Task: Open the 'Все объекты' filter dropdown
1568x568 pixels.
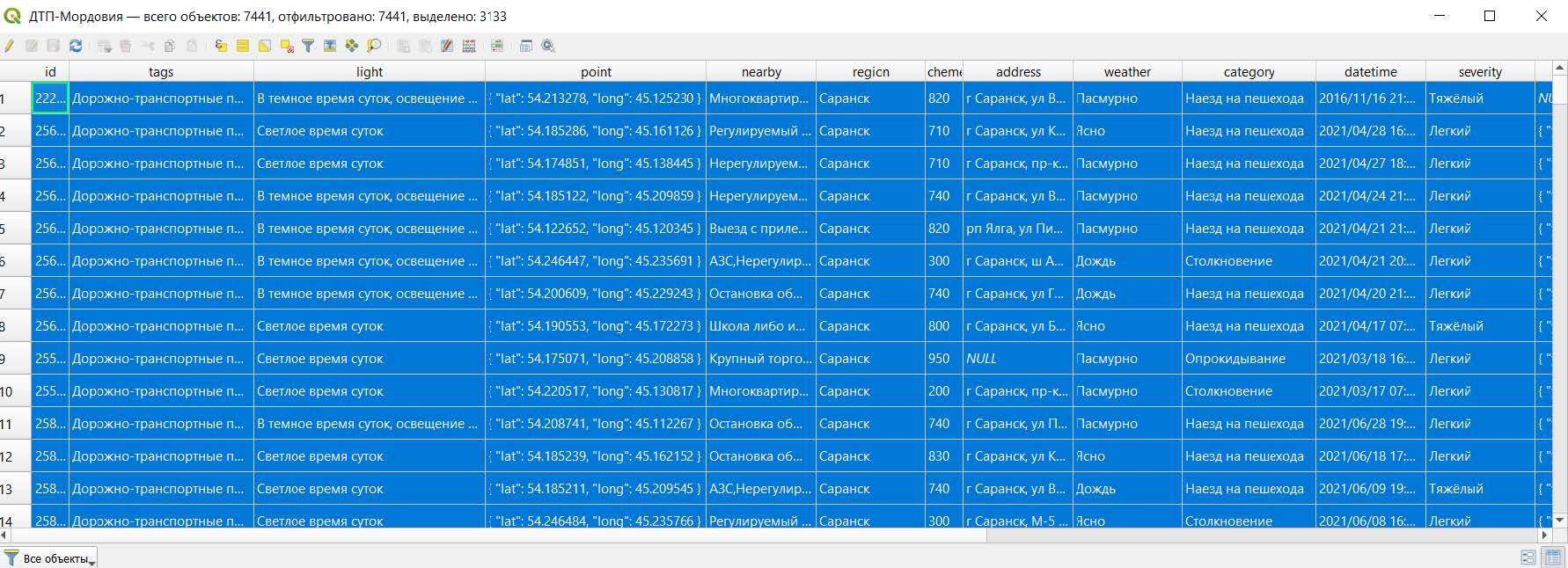Action: pyautogui.click(x=50, y=558)
